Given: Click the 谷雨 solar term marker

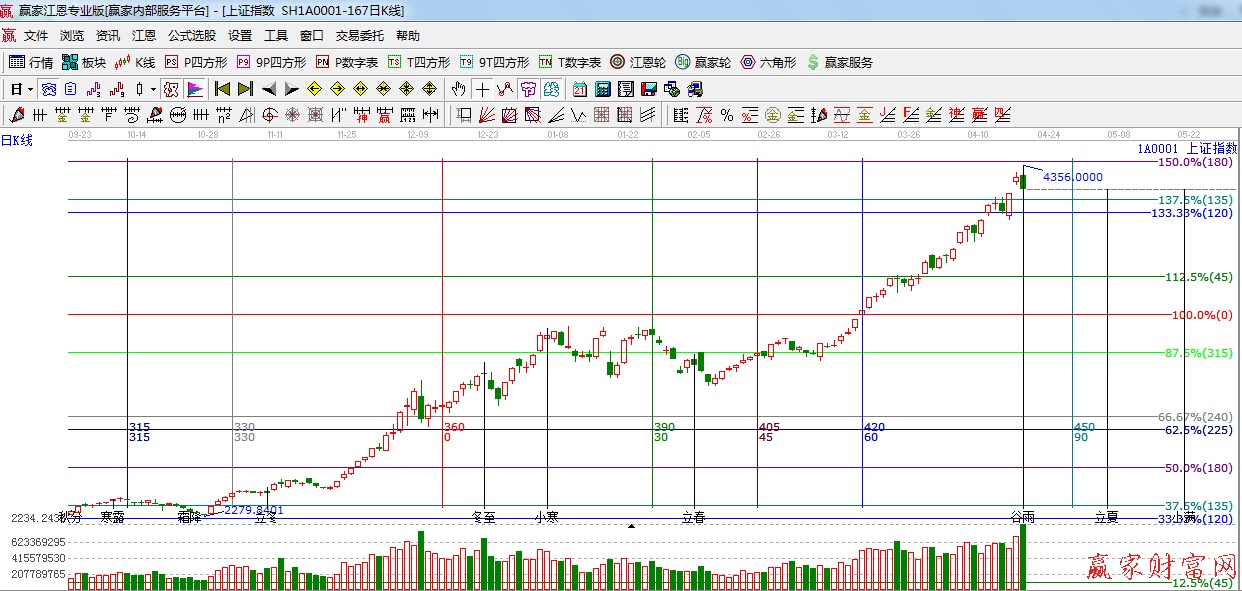Looking at the screenshot, I should tap(1022, 517).
